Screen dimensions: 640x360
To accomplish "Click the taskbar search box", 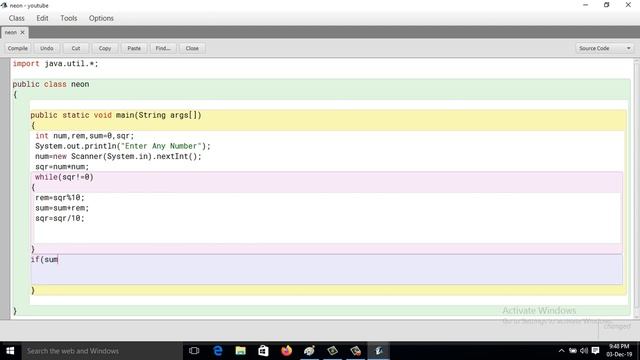I will 102,351.
